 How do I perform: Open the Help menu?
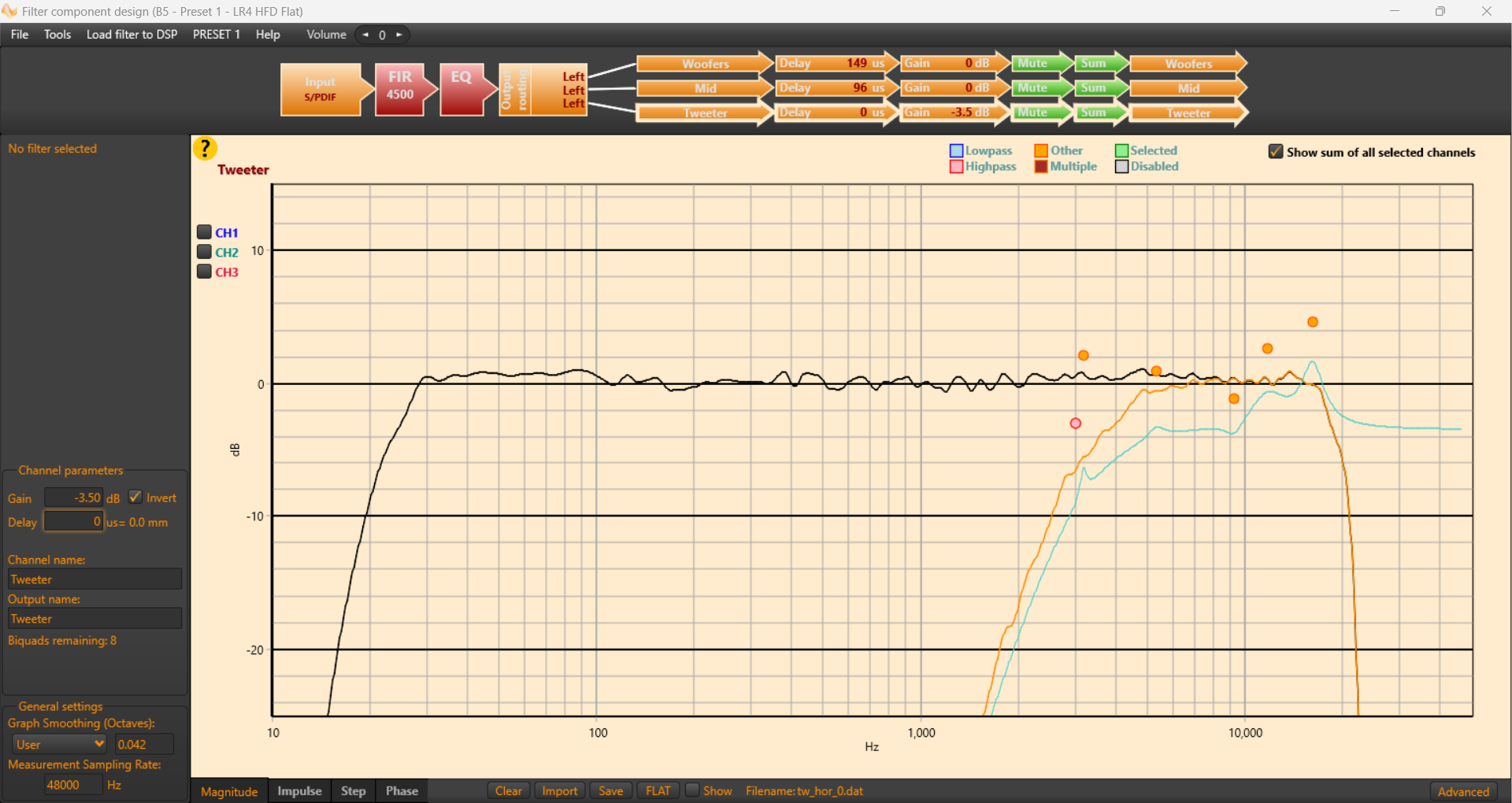268,35
